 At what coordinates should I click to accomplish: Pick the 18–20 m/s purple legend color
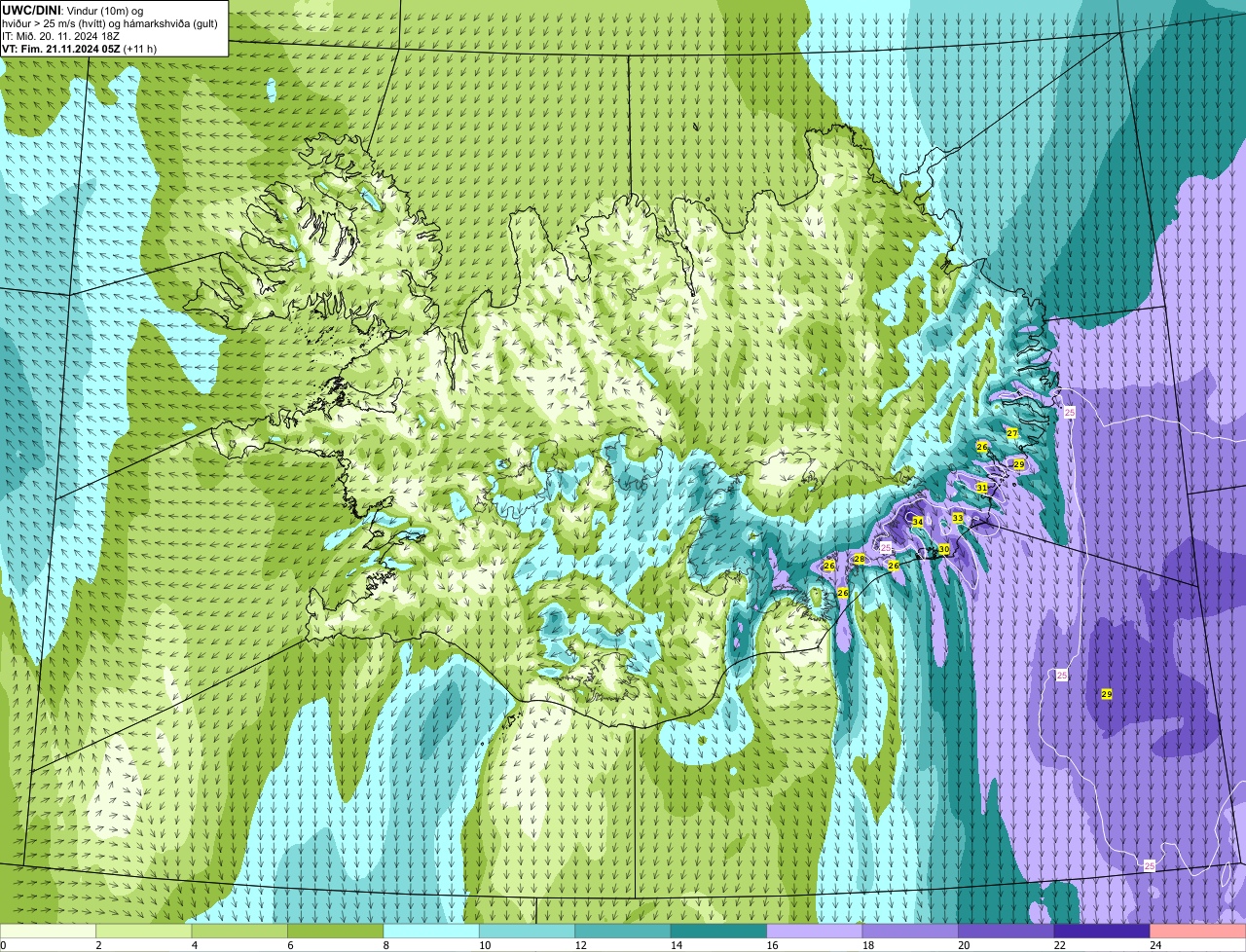point(910,931)
